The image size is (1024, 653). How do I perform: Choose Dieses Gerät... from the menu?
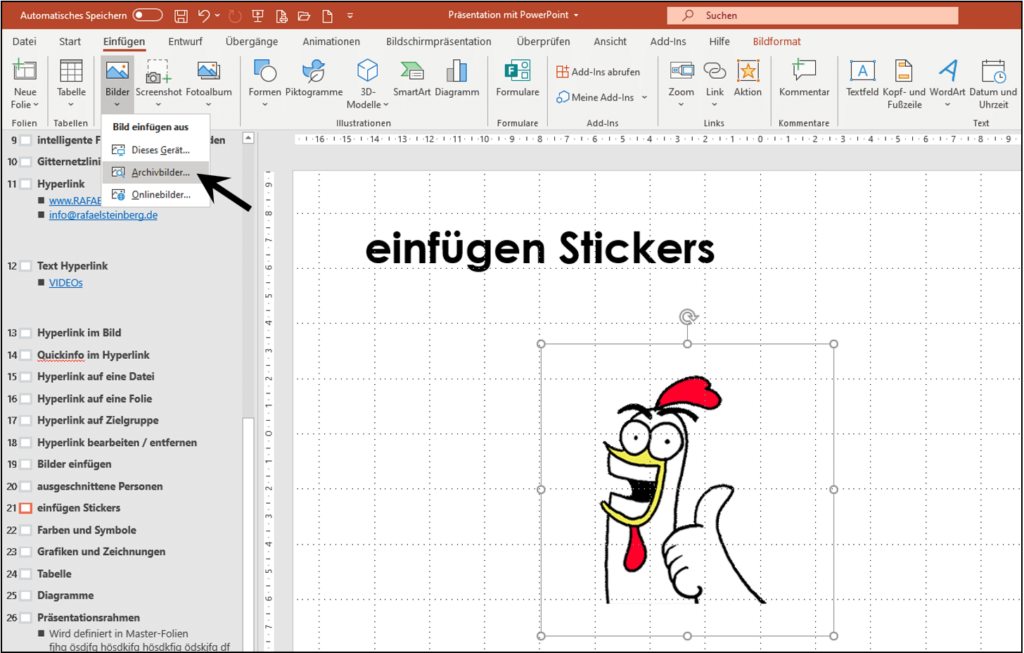click(x=155, y=150)
